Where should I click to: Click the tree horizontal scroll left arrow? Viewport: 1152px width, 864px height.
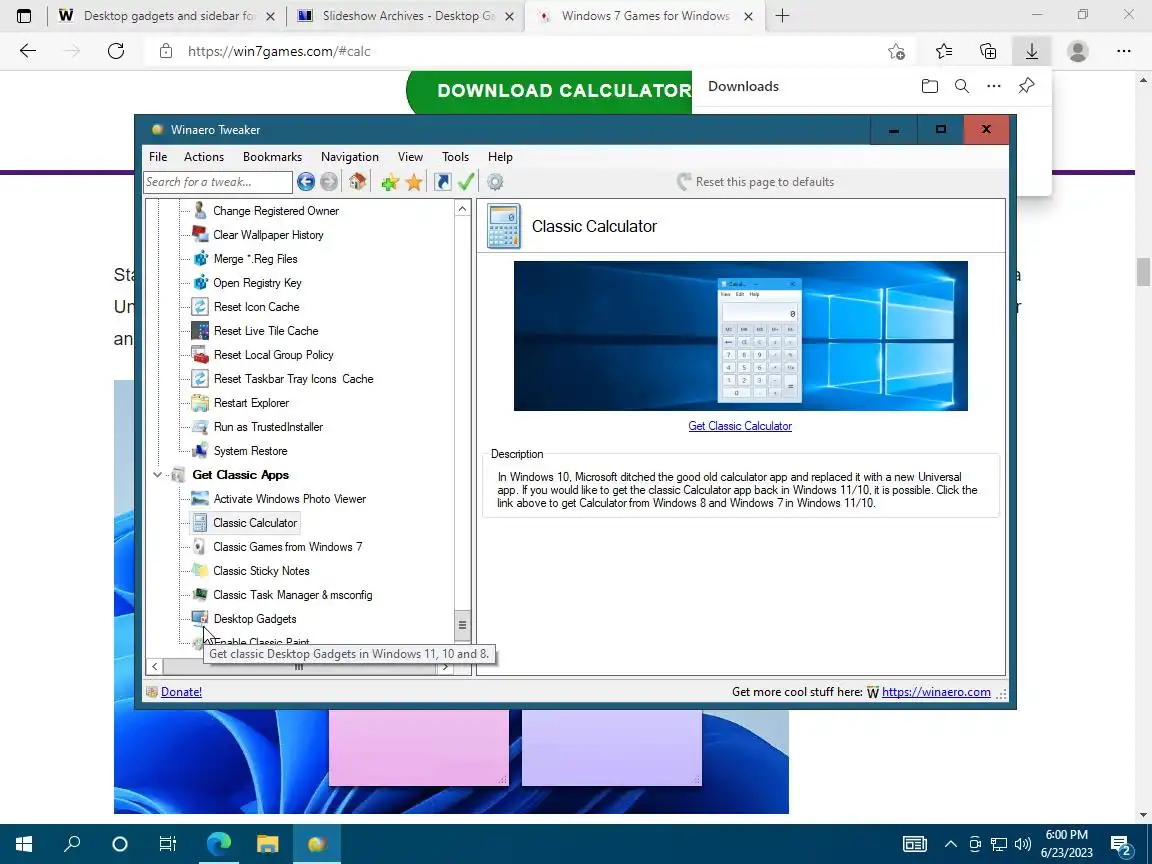coord(154,666)
